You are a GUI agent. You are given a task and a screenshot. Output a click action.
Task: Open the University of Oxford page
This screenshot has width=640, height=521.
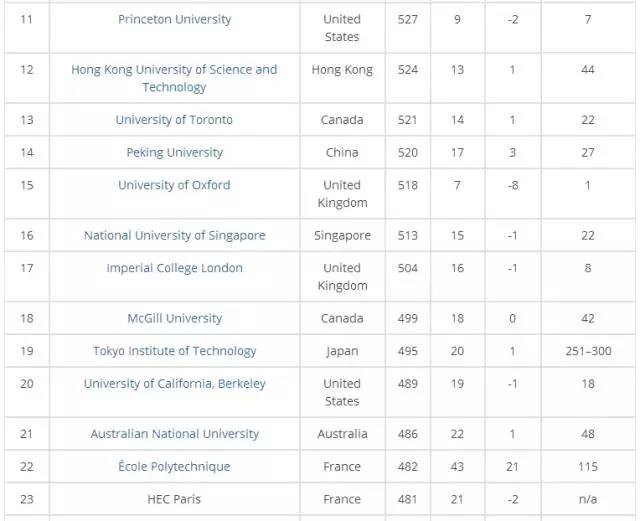pyautogui.click(x=174, y=185)
